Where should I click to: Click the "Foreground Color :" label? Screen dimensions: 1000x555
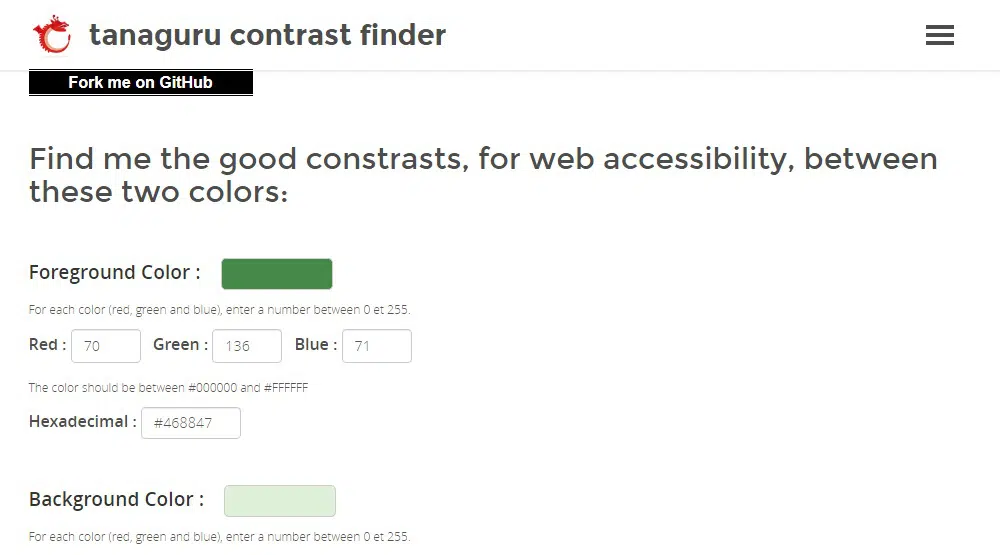pos(115,273)
